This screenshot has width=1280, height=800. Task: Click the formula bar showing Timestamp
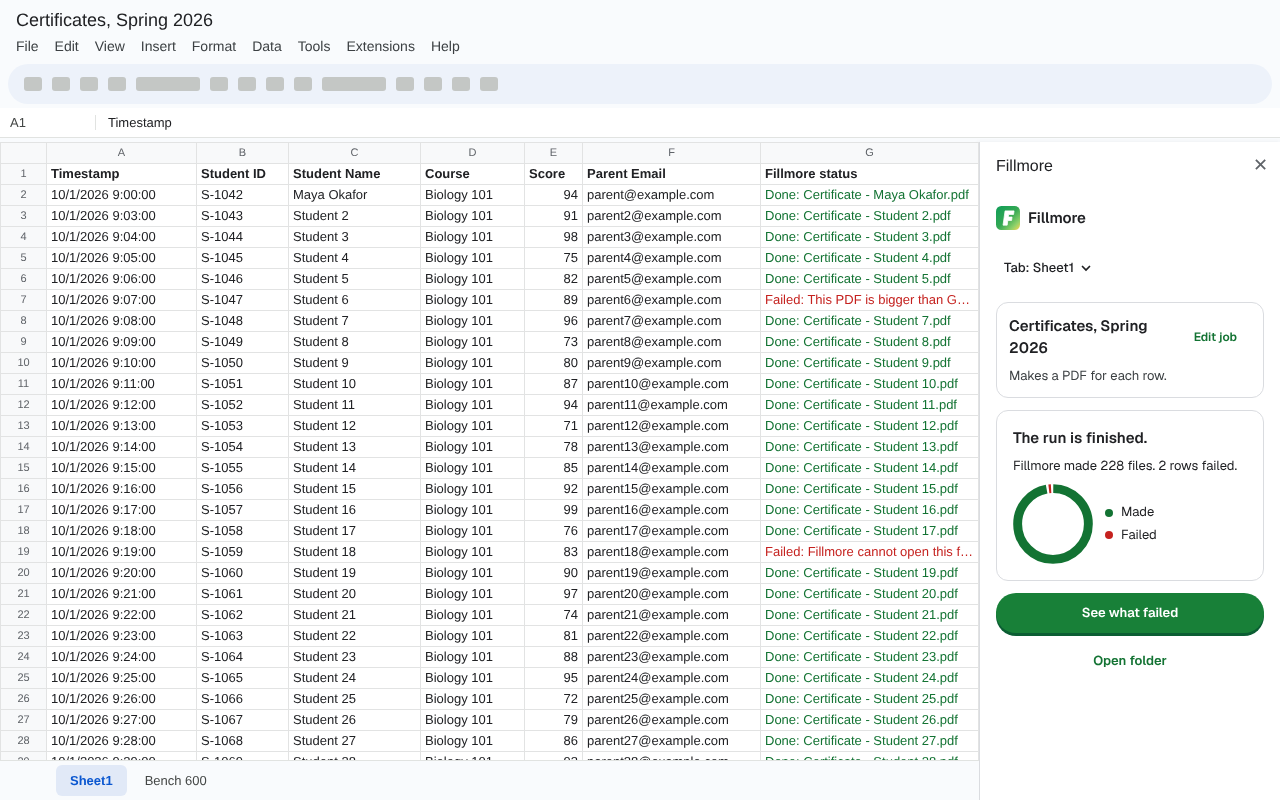pyautogui.click(x=688, y=122)
